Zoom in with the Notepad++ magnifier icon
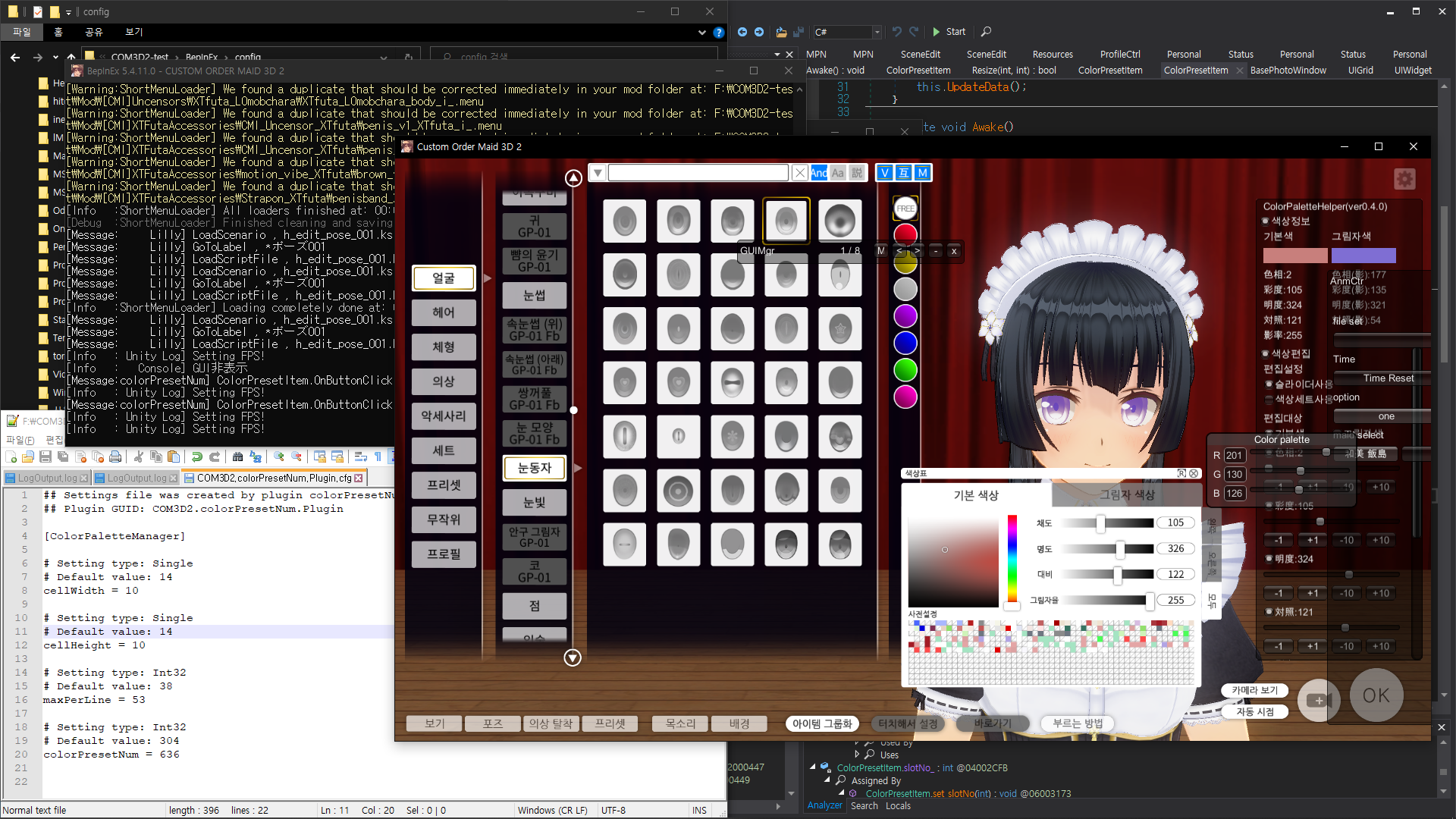 [278, 457]
